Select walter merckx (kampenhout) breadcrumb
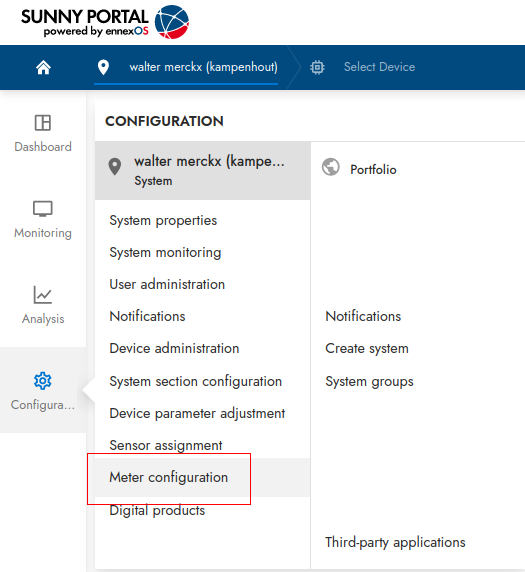Viewport: 525px width, 572px height. tap(204, 67)
